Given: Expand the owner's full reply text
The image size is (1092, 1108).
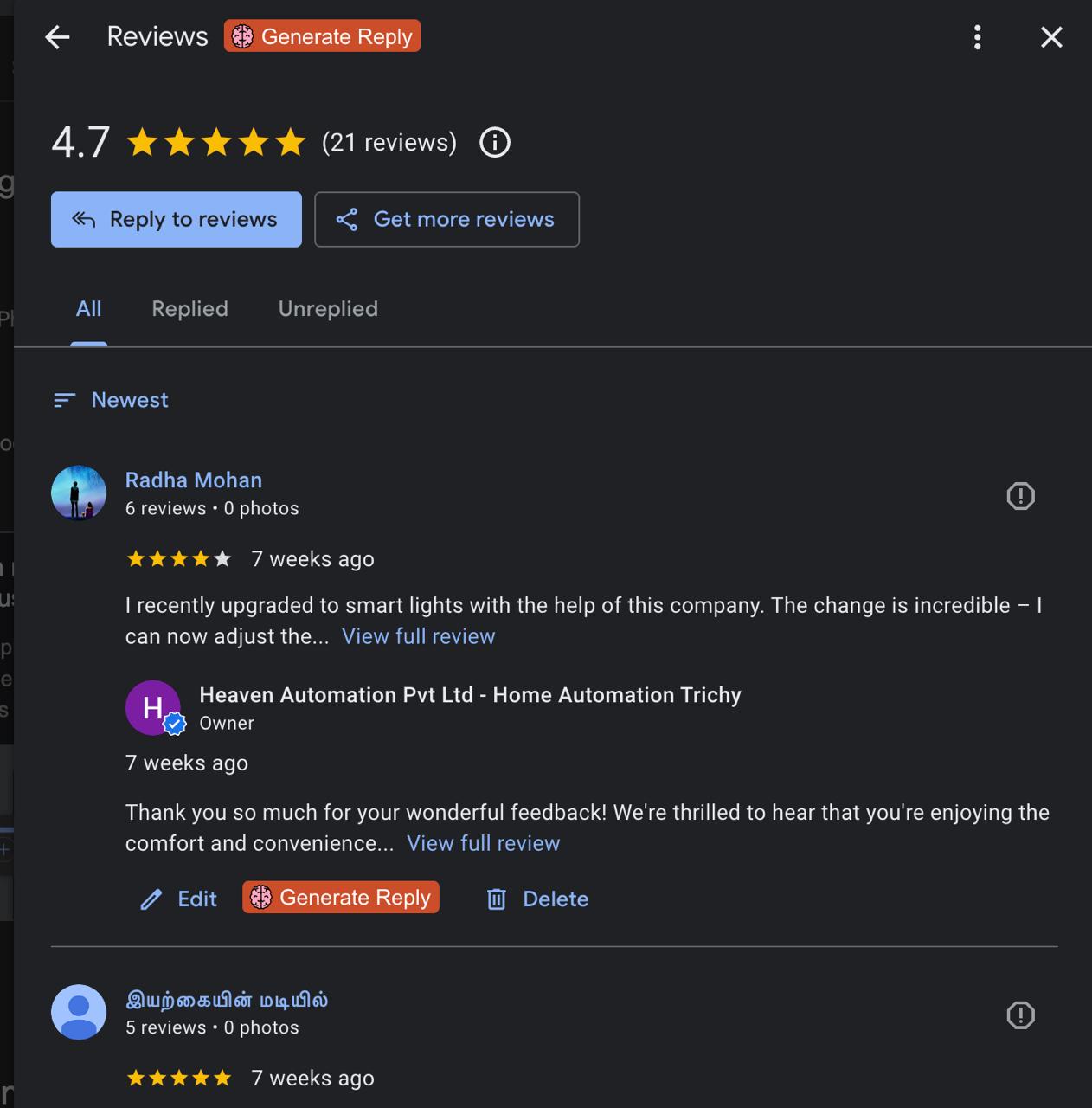Looking at the screenshot, I should [x=483, y=843].
